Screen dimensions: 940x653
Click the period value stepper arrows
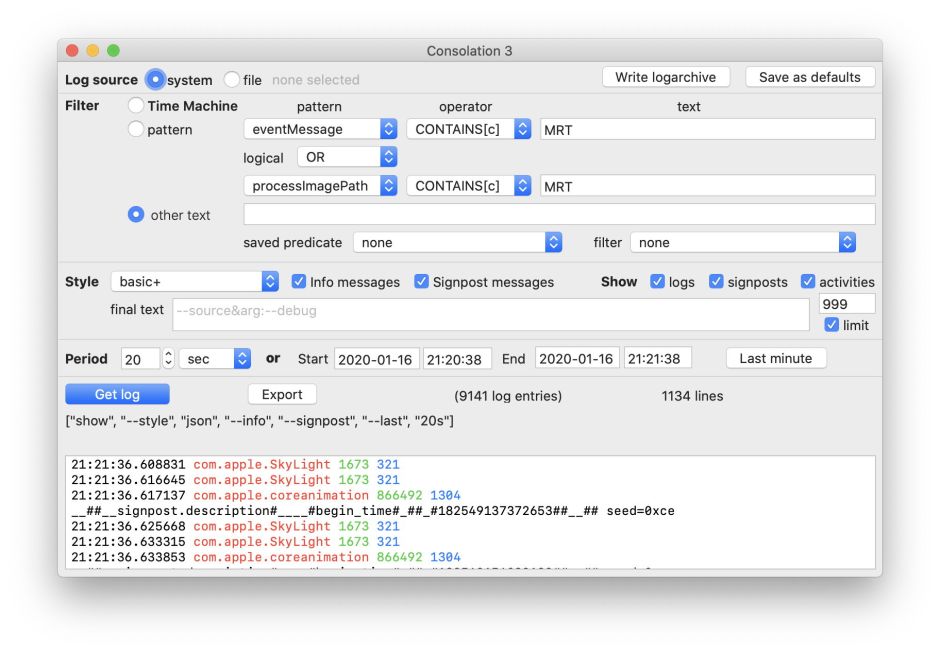(x=168, y=359)
